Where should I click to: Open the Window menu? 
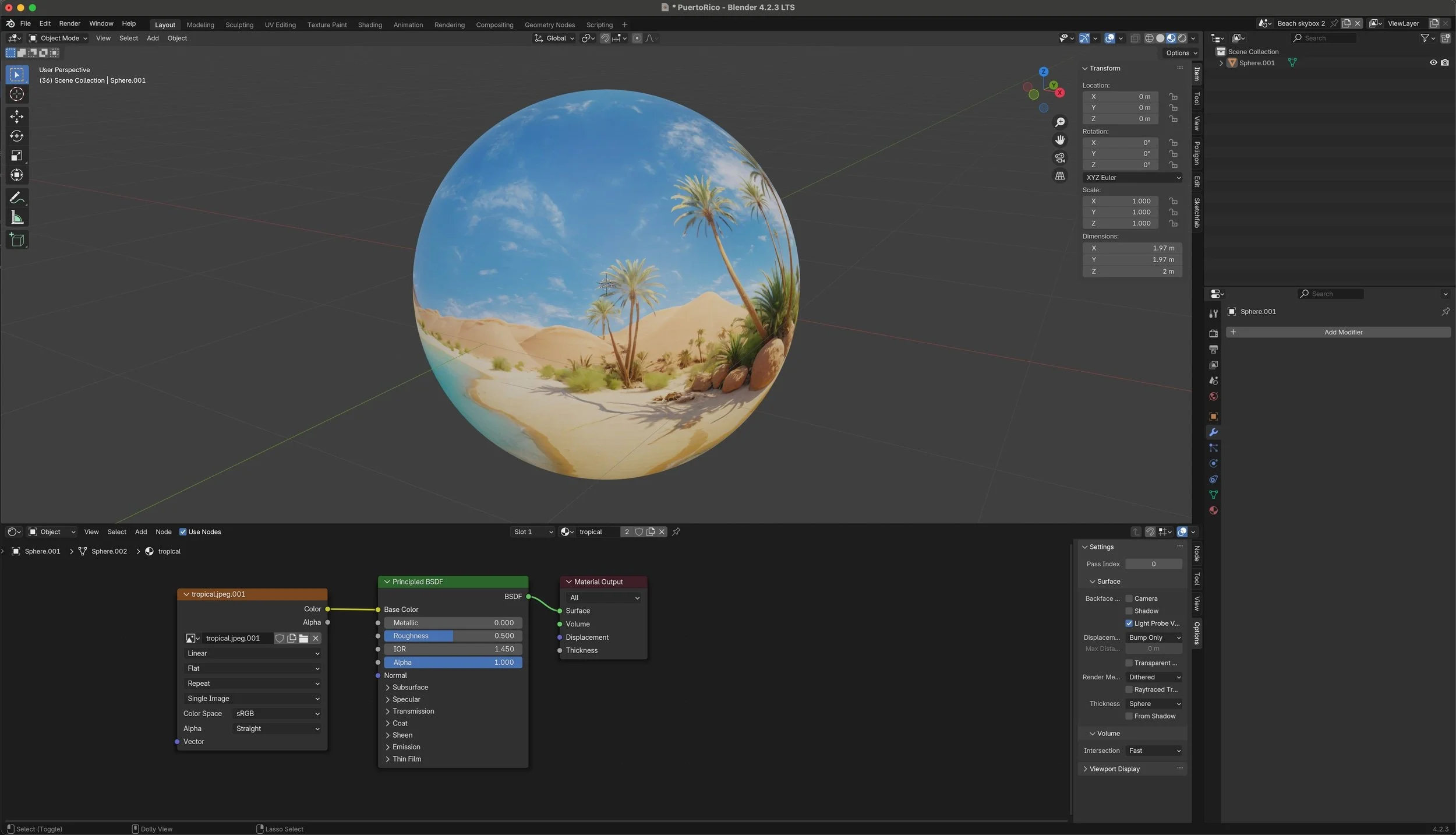(x=101, y=23)
